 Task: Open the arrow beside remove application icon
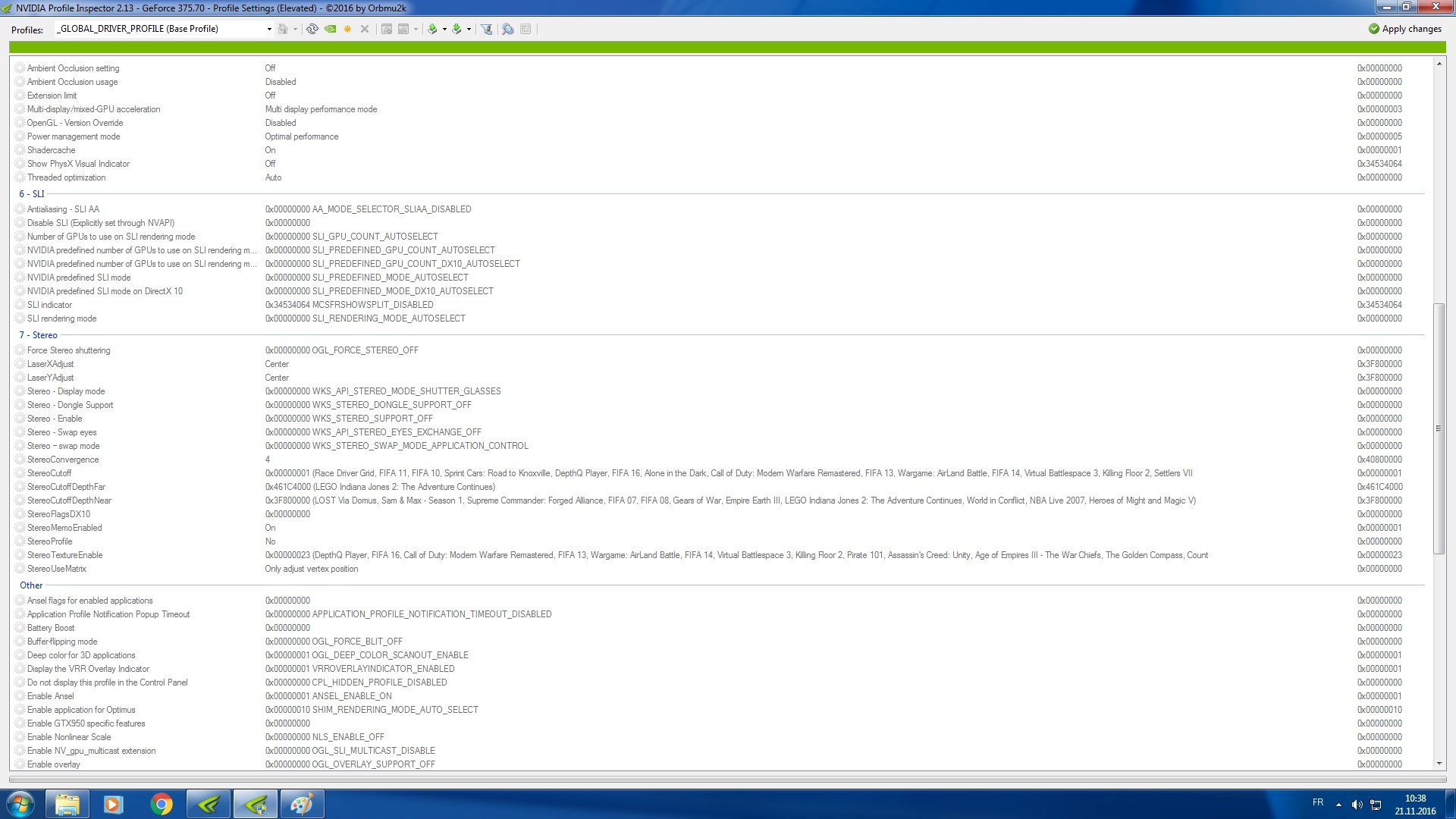416,29
